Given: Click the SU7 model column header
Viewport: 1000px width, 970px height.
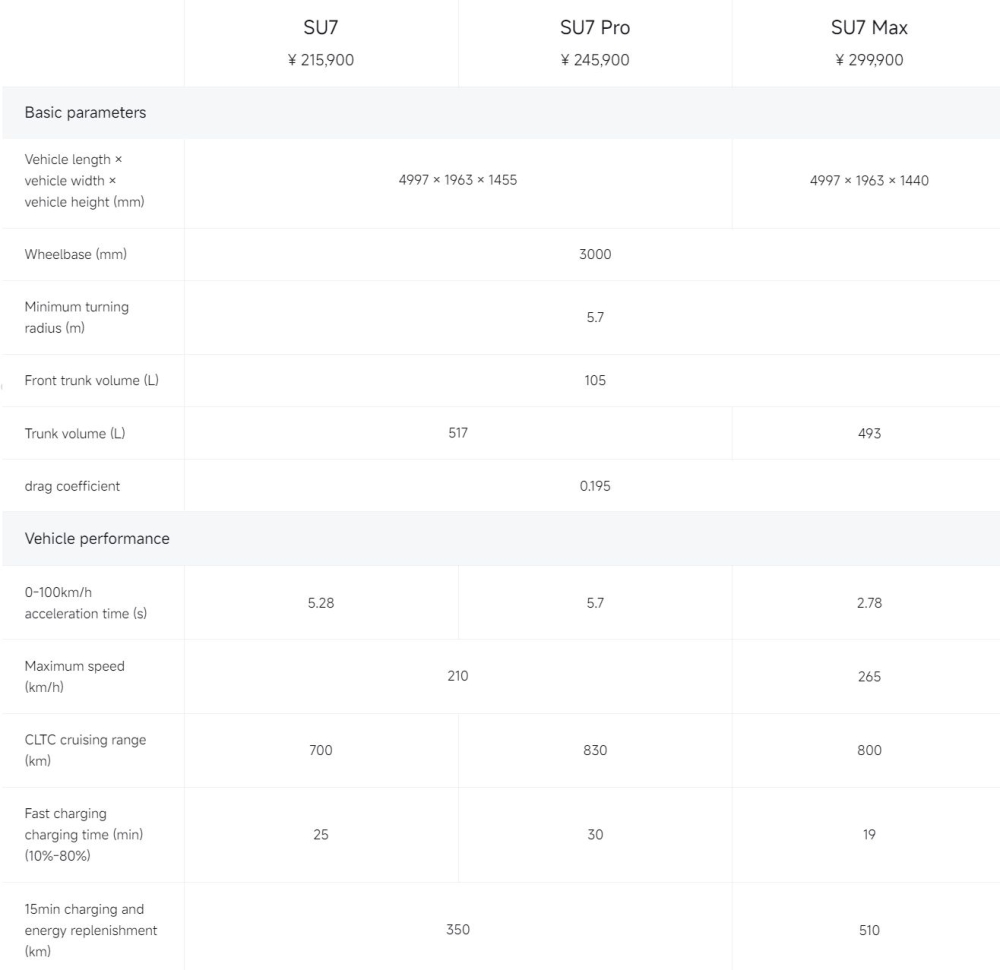Looking at the screenshot, I should tap(321, 28).
